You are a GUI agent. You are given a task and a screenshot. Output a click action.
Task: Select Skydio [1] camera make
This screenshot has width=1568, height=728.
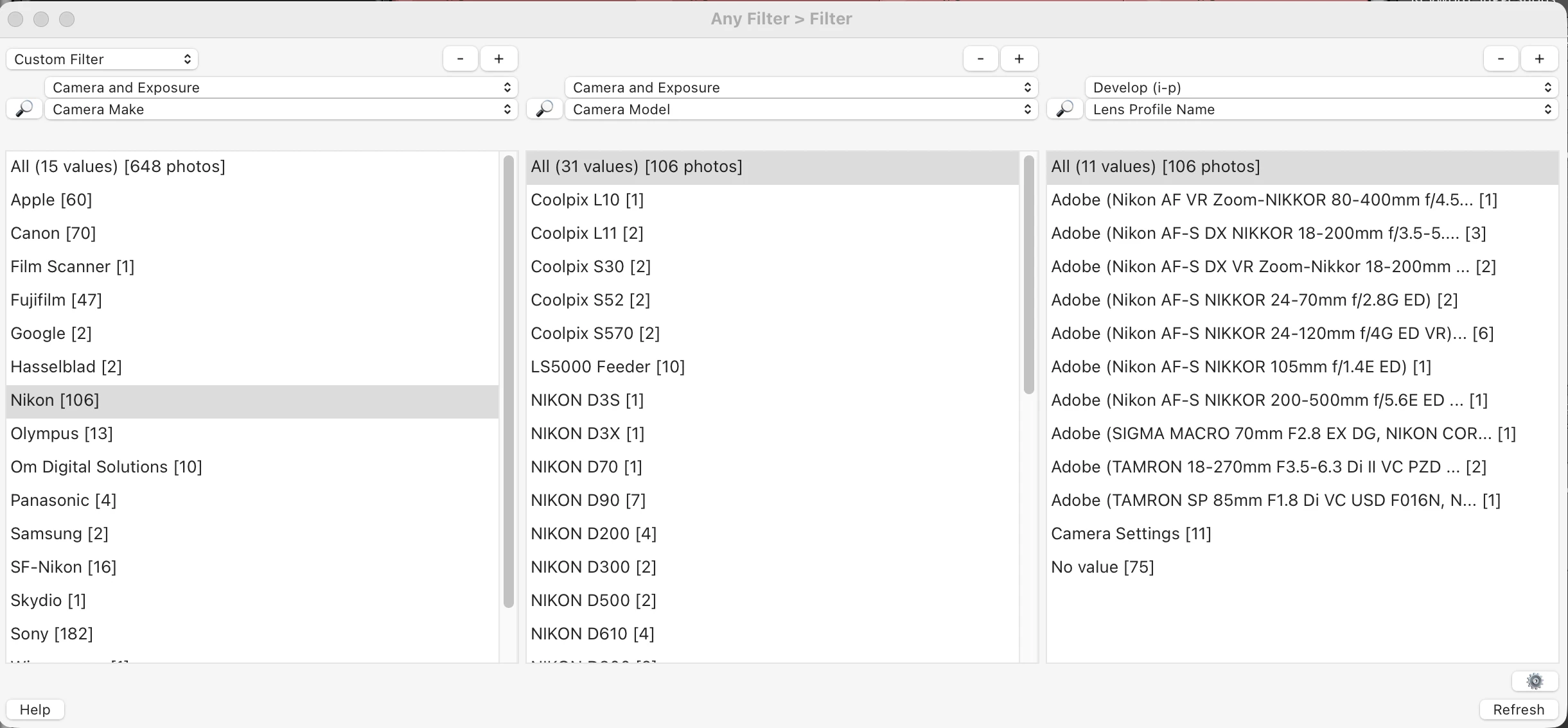252,601
